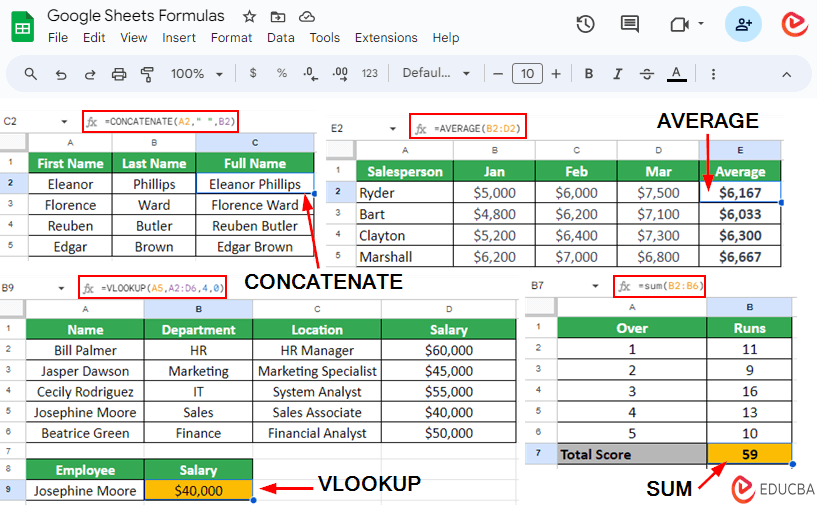Open the Data menu
The height and width of the screenshot is (506, 817).
(x=281, y=38)
